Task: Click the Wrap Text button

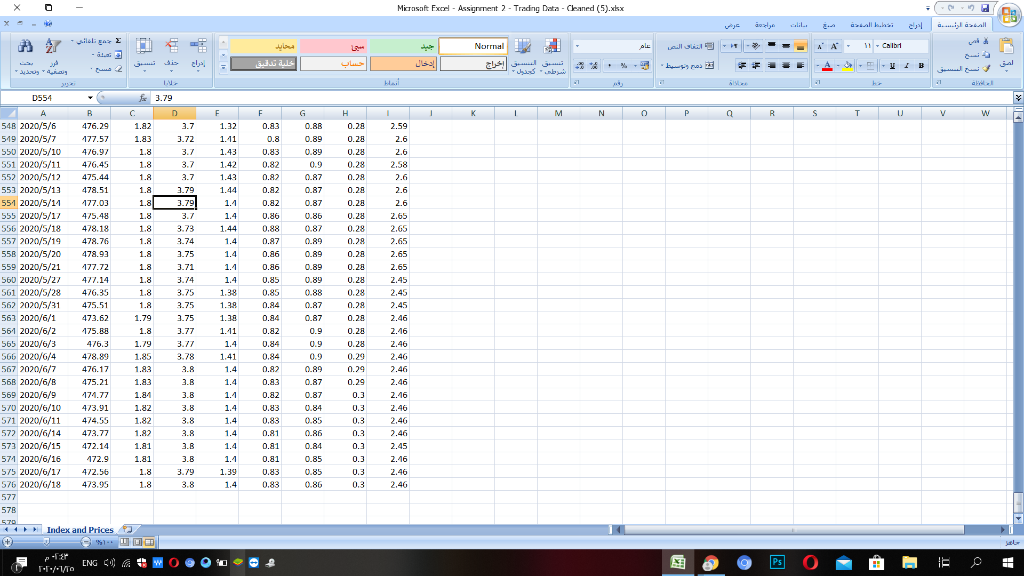Action: 690,46
